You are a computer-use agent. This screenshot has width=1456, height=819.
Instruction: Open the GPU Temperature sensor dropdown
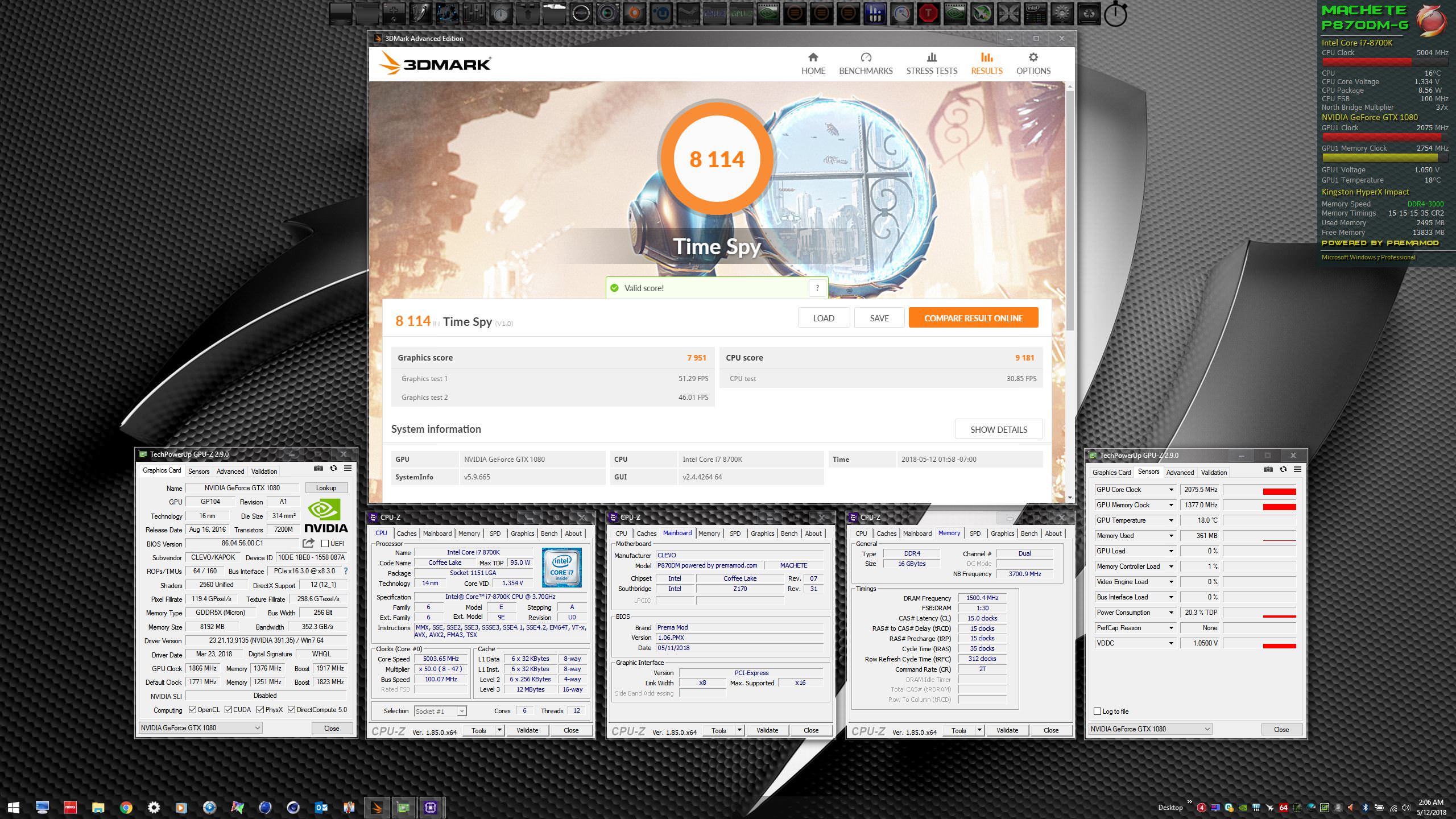coord(1171,520)
